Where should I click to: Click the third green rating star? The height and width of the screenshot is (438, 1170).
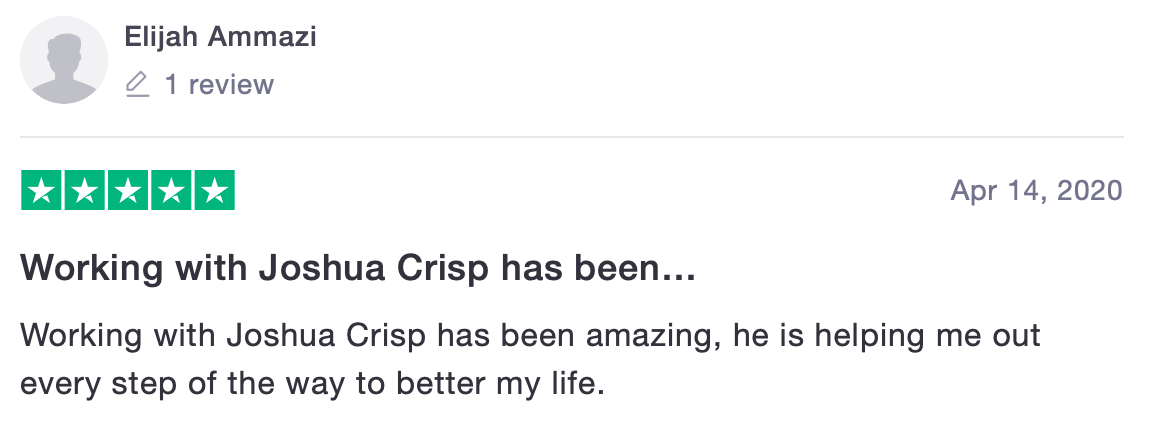[x=127, y=191]
